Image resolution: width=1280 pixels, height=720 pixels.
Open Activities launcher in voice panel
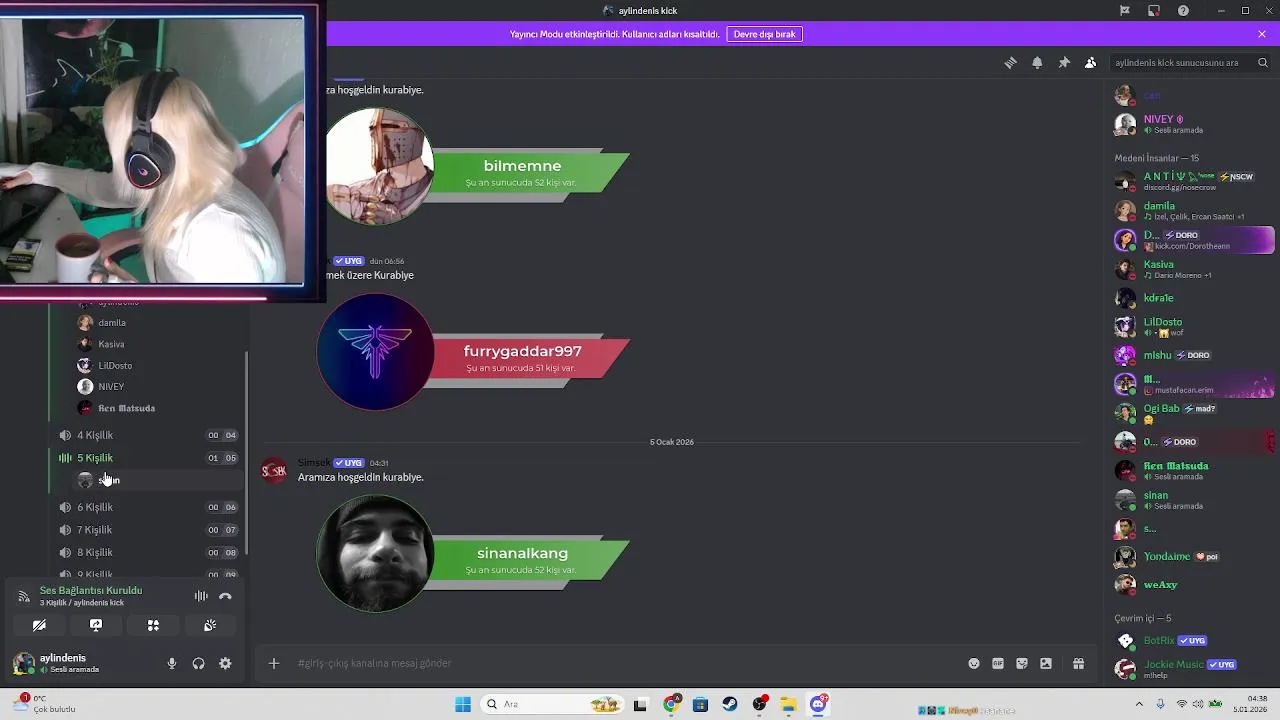(153, 625)
